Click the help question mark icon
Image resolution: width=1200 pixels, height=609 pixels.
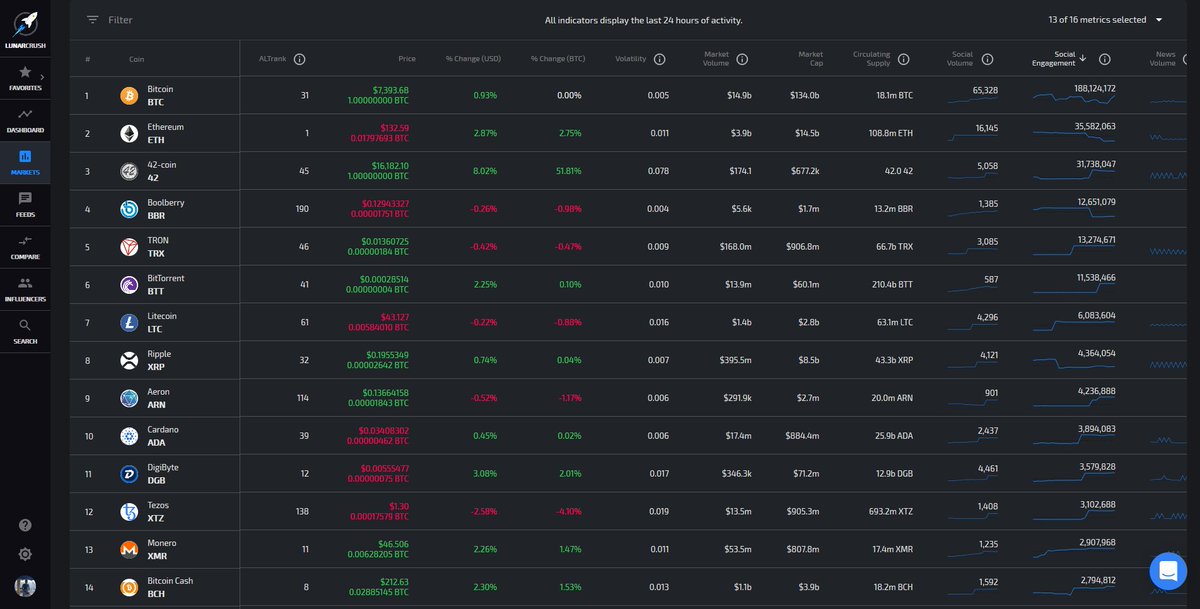tap(25, 525)
